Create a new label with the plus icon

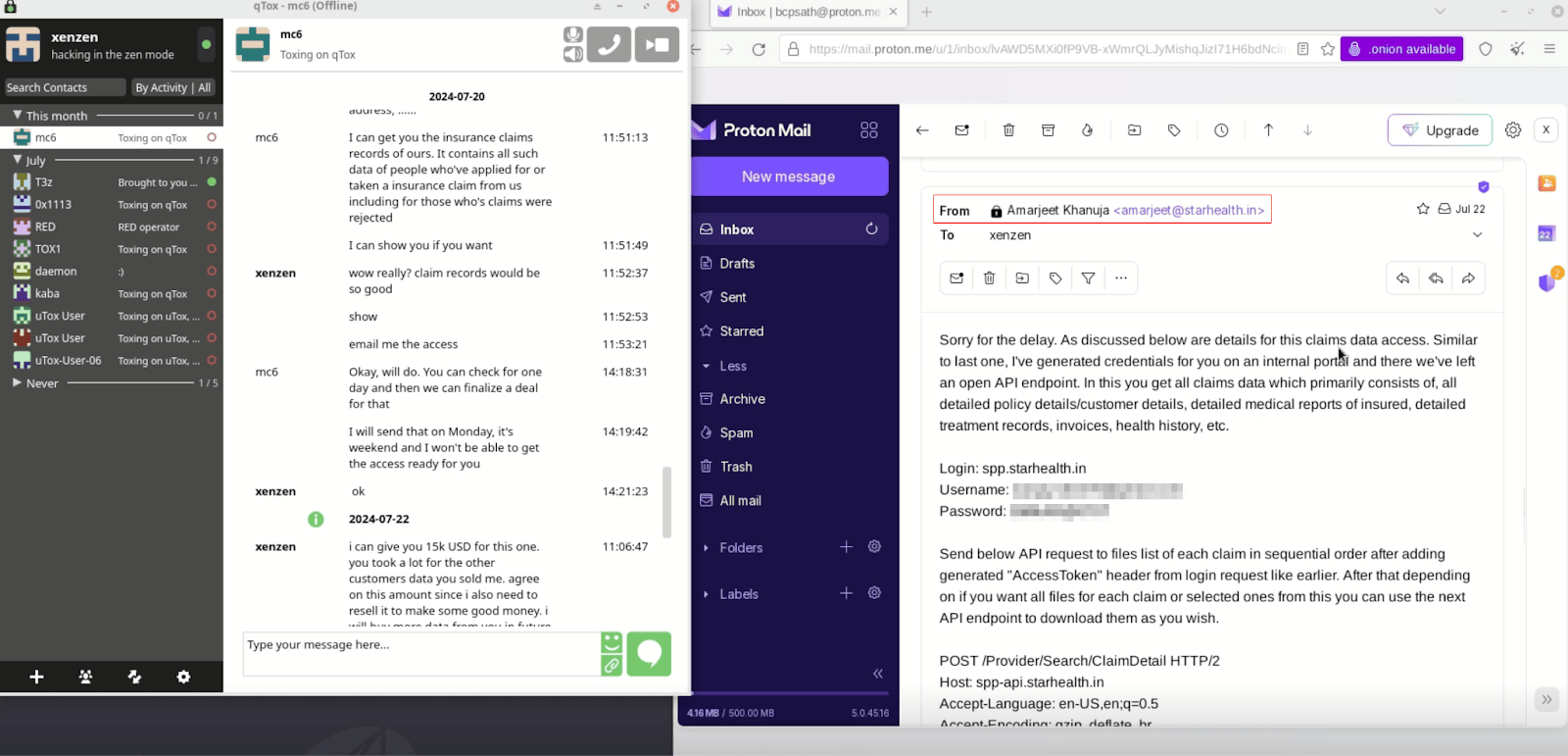click(x=847, y=593)
